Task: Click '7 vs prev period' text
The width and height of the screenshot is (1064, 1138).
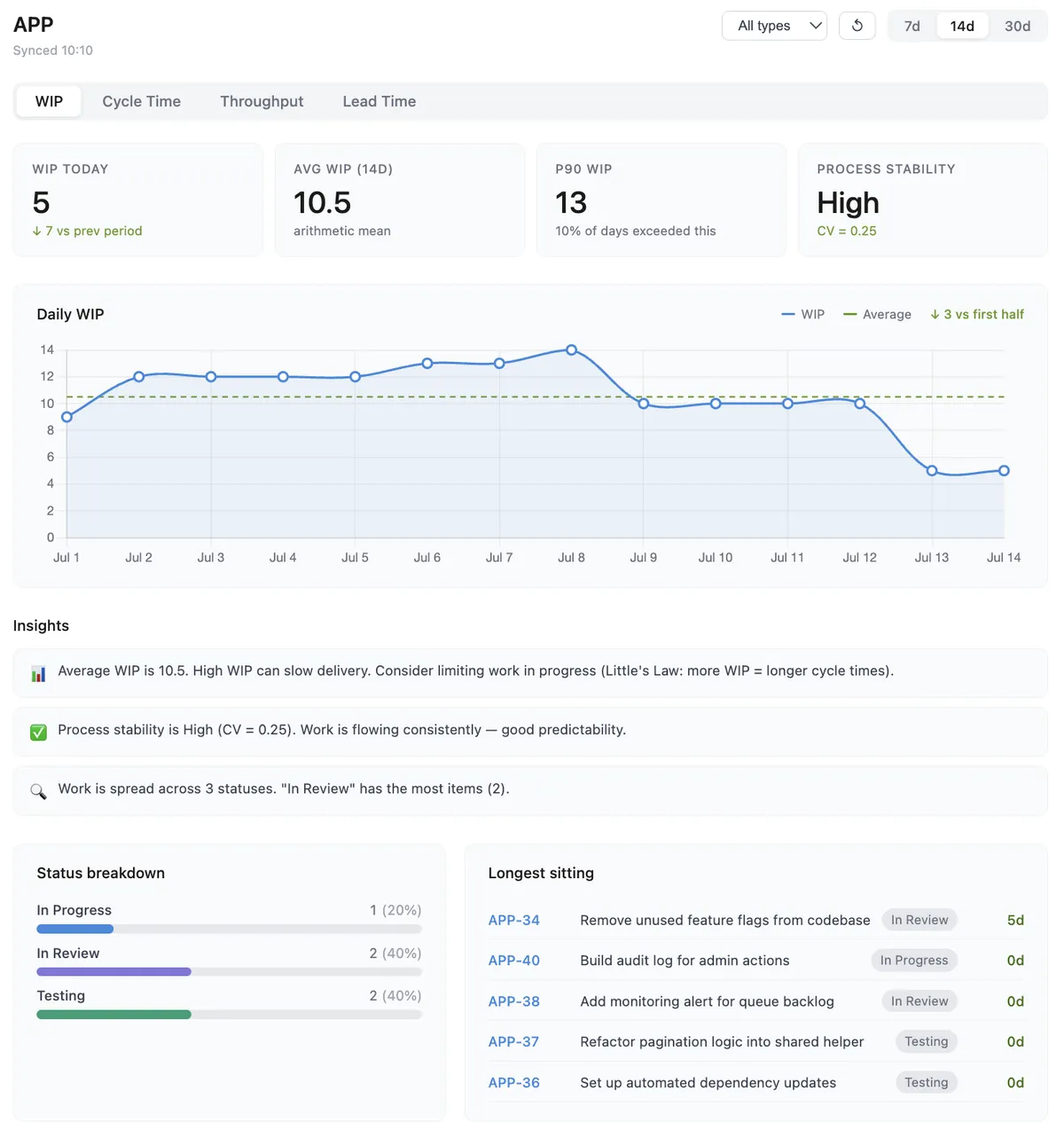Action: [x=87, y=231]
